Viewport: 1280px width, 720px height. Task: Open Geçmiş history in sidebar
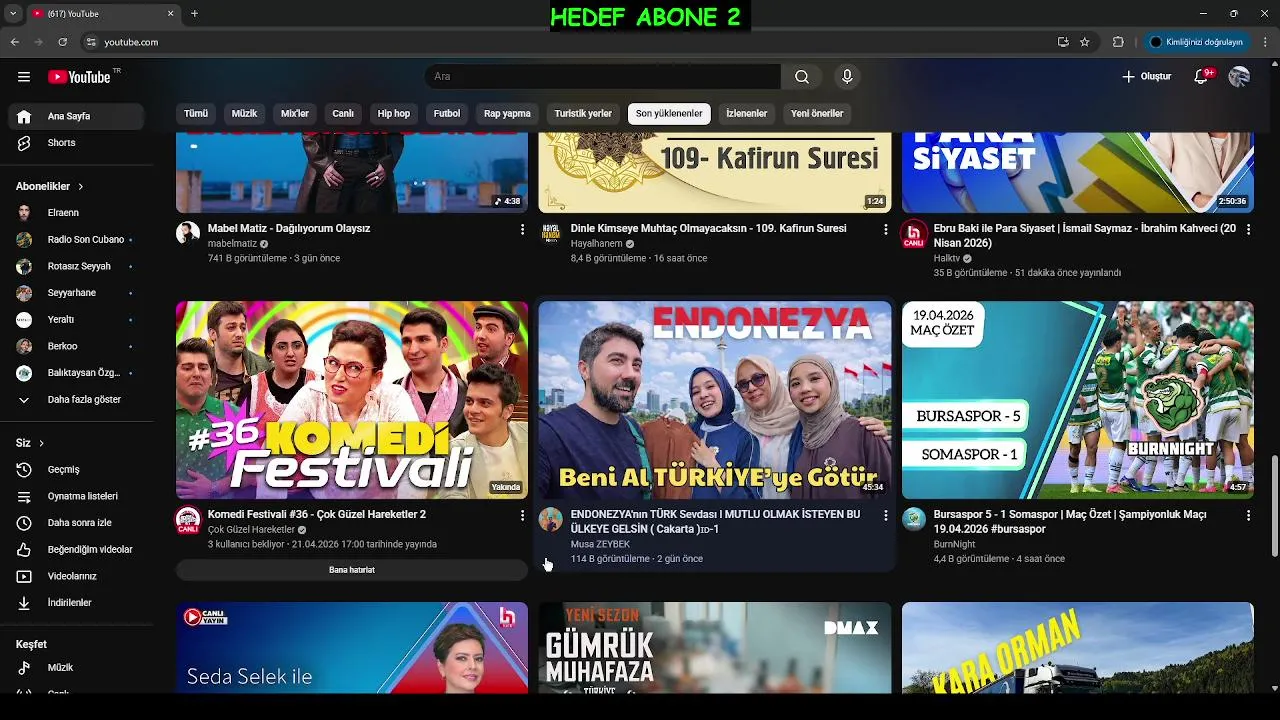click(x=76, y=470)
